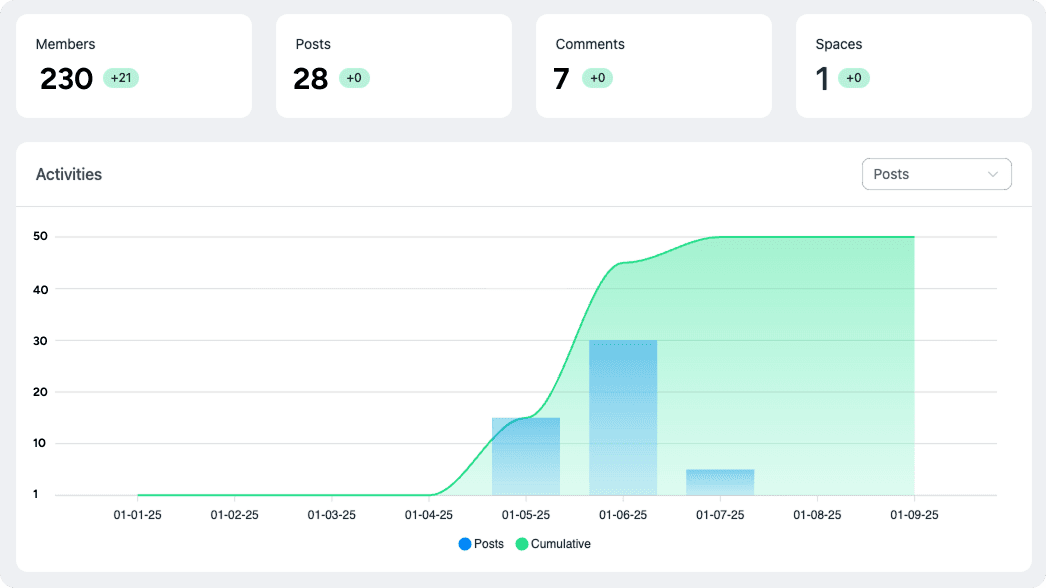This screenshot has width=1046, height=588.
Task: Toggle the Posts series via its legend entry
Action: click(x=480, y=544)
